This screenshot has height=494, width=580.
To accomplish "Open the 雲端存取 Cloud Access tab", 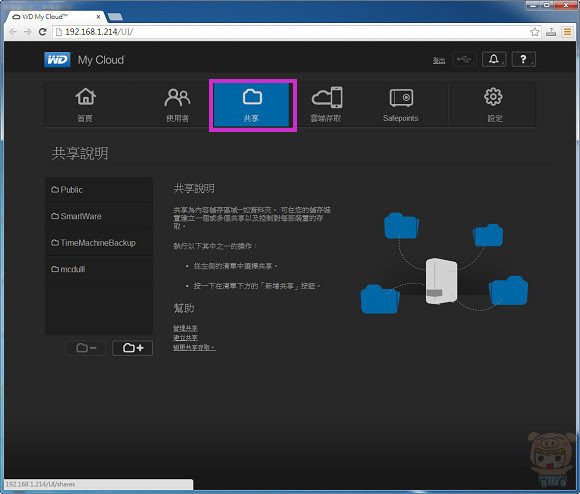I will coord(326,105).
